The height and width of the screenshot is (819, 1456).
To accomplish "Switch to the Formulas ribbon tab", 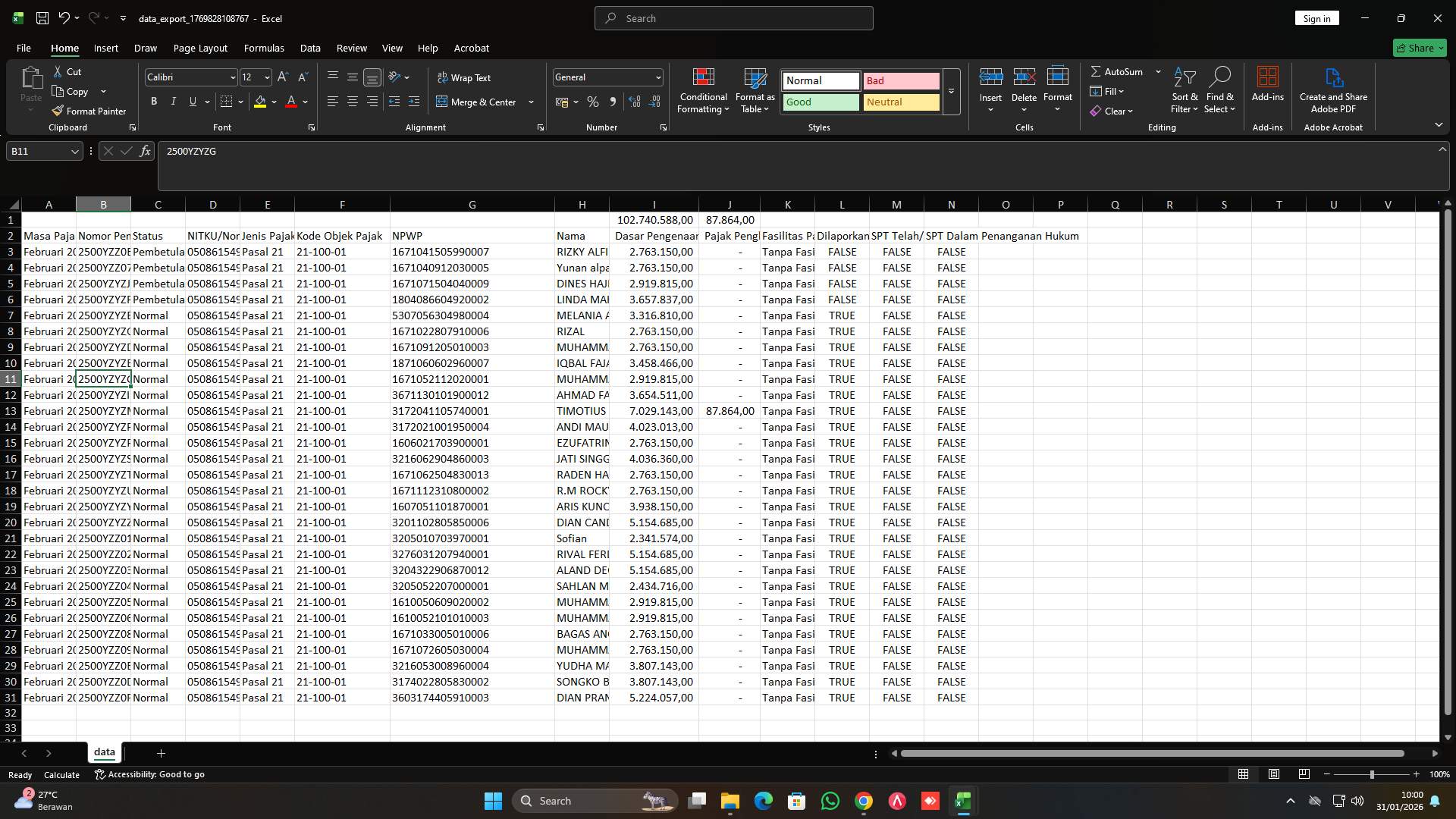I will coord(263,48).
